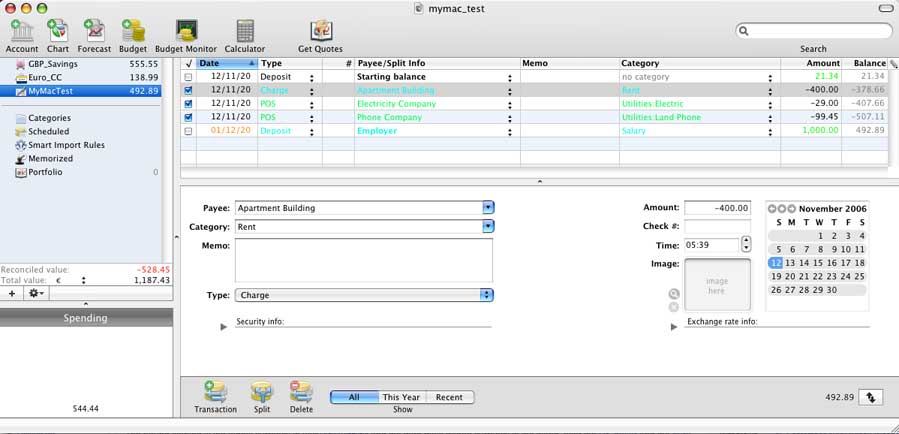This screenshot has width=899, height=434.
Task: Click the Budget coins icon
Action: click(133, 31)
